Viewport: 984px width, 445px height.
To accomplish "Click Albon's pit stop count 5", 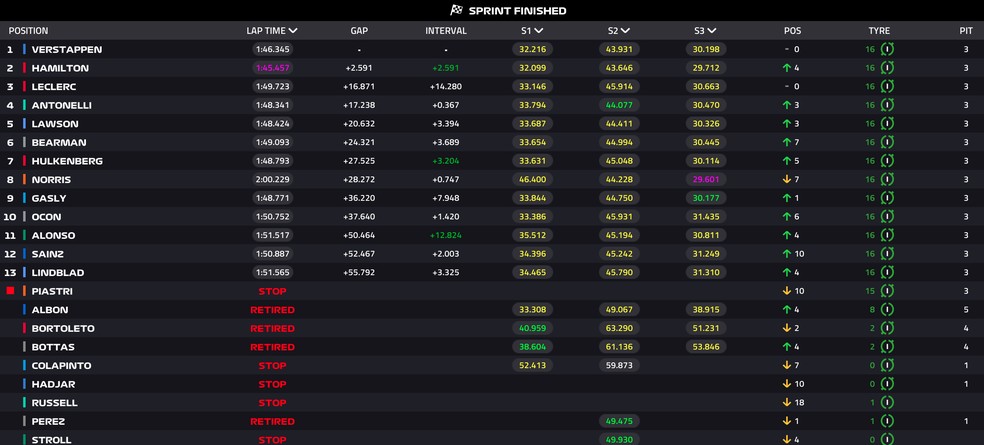I will pyautogui.click(x=966, y=309).
